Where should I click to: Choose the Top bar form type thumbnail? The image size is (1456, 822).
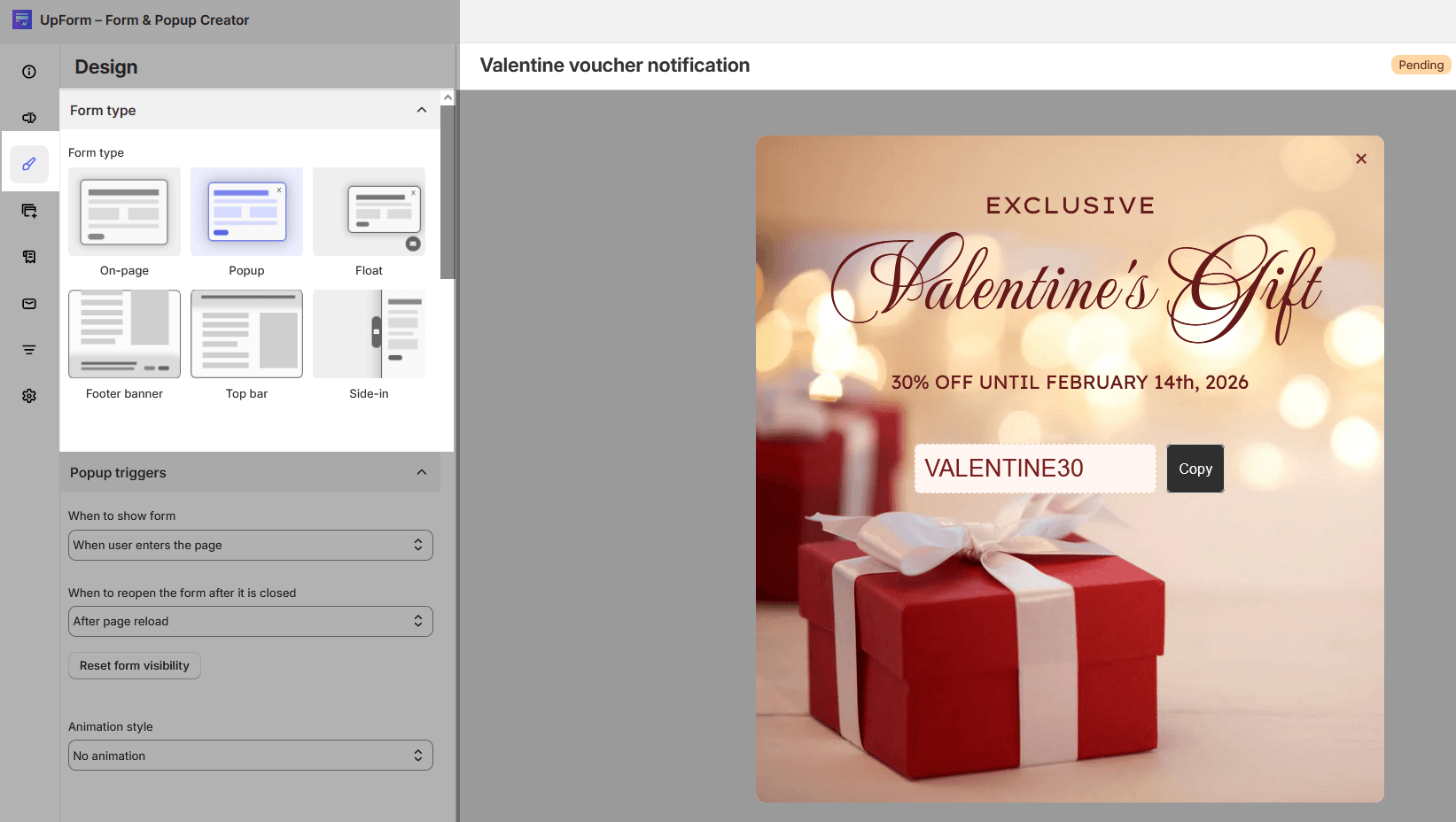[246, 334]
